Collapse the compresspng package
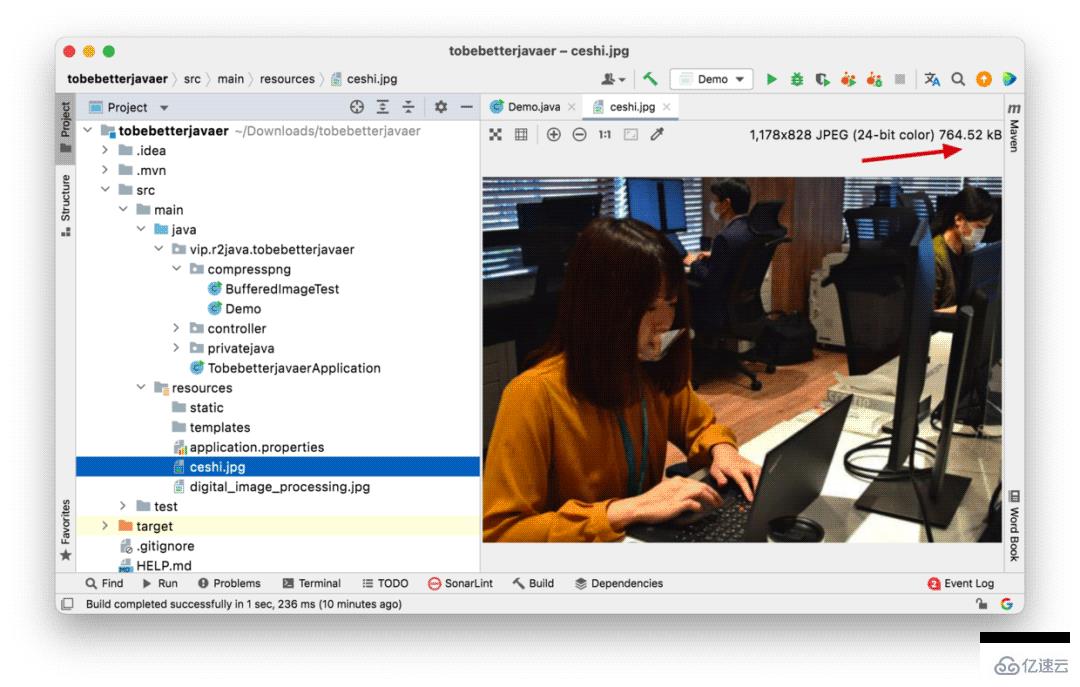1080x687 pixels. tap(176, 269)
